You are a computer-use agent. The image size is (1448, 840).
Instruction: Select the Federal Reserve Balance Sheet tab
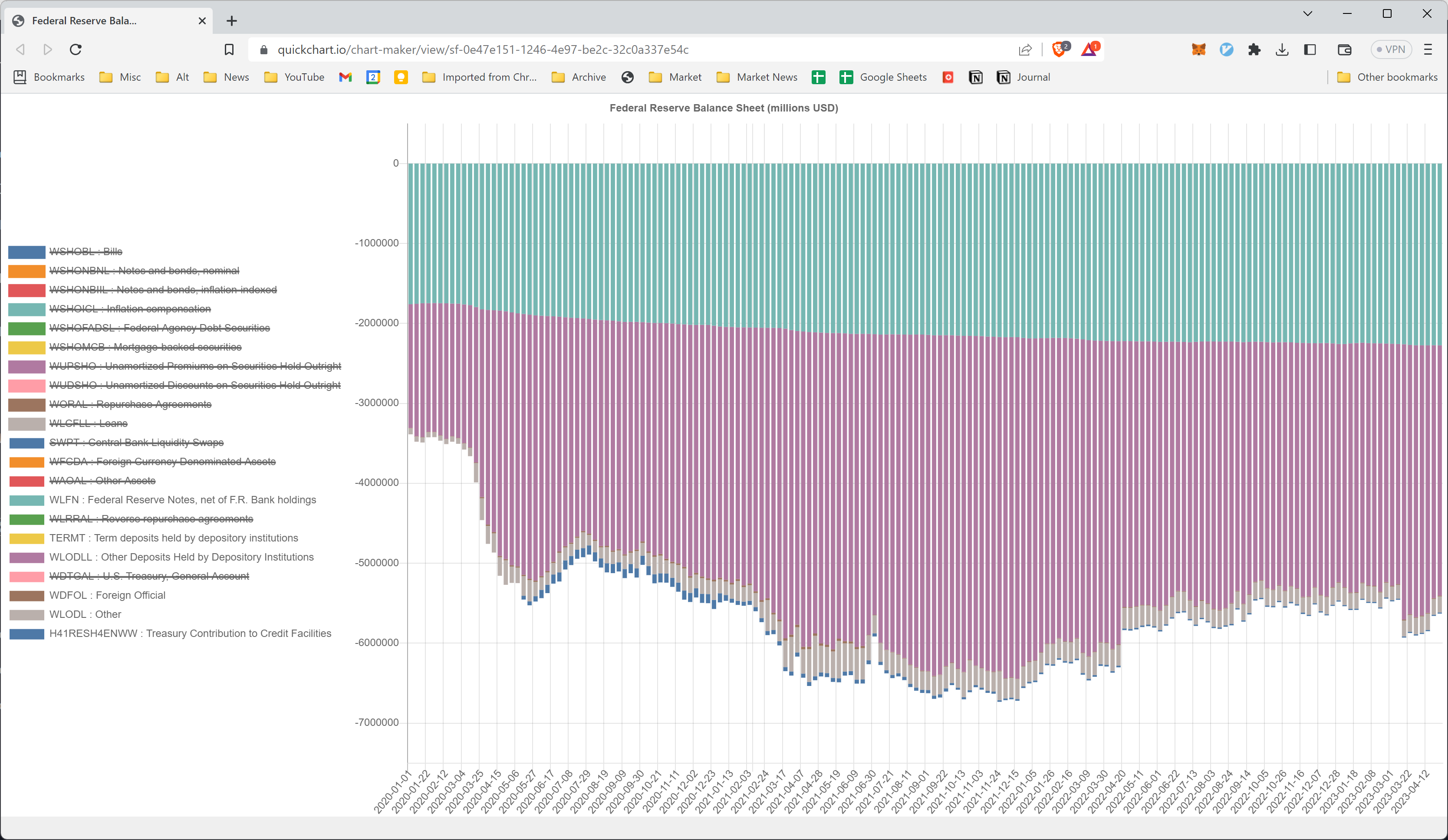(x=85, y=21)
